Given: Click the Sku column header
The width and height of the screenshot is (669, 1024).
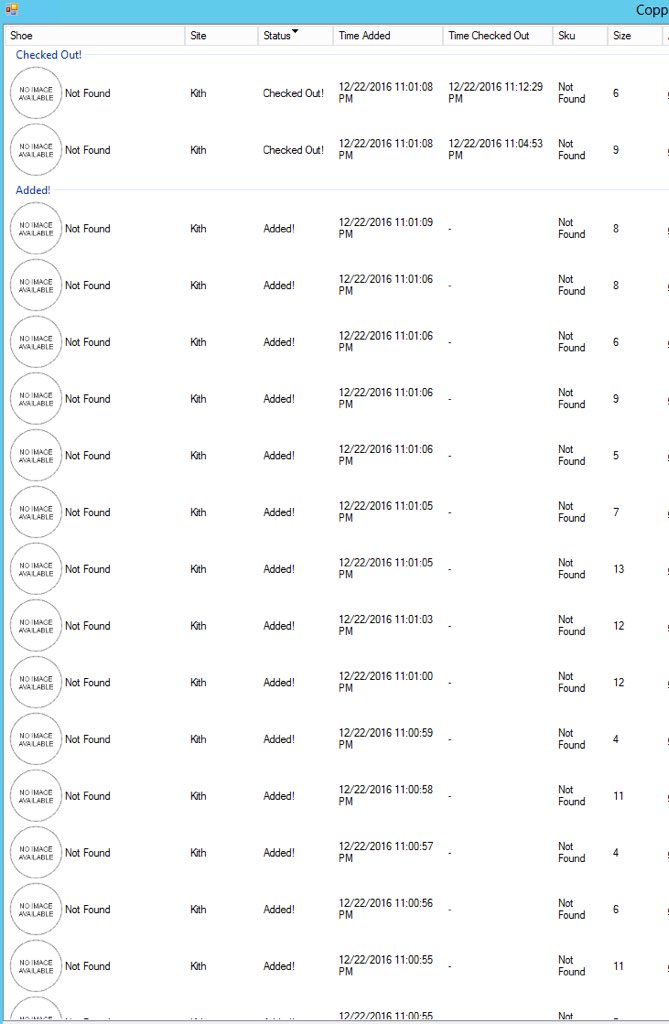Looking at the screenshot, I should (x=579, y=36).
